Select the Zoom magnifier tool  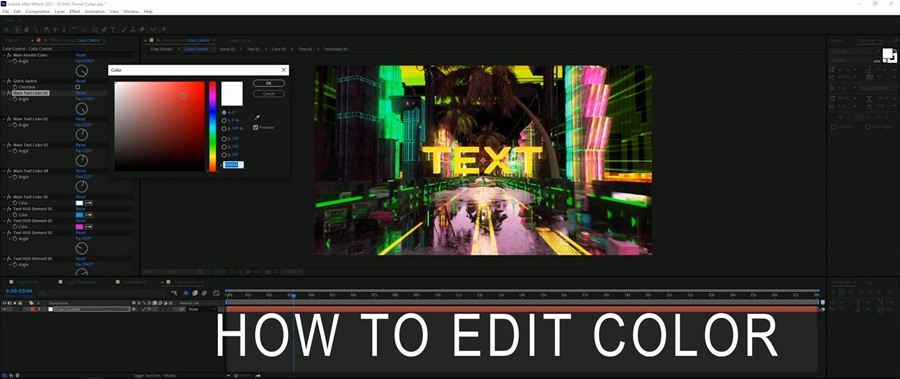(x=35, y=29)
